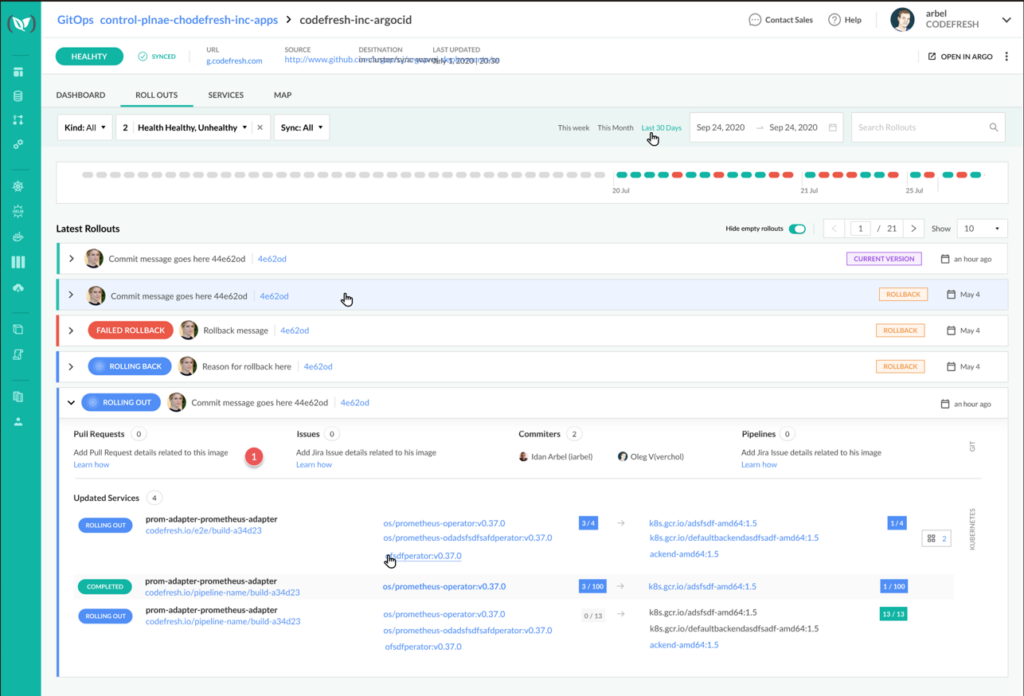
Task: Click the Help question mark icon
Action: 834,20
